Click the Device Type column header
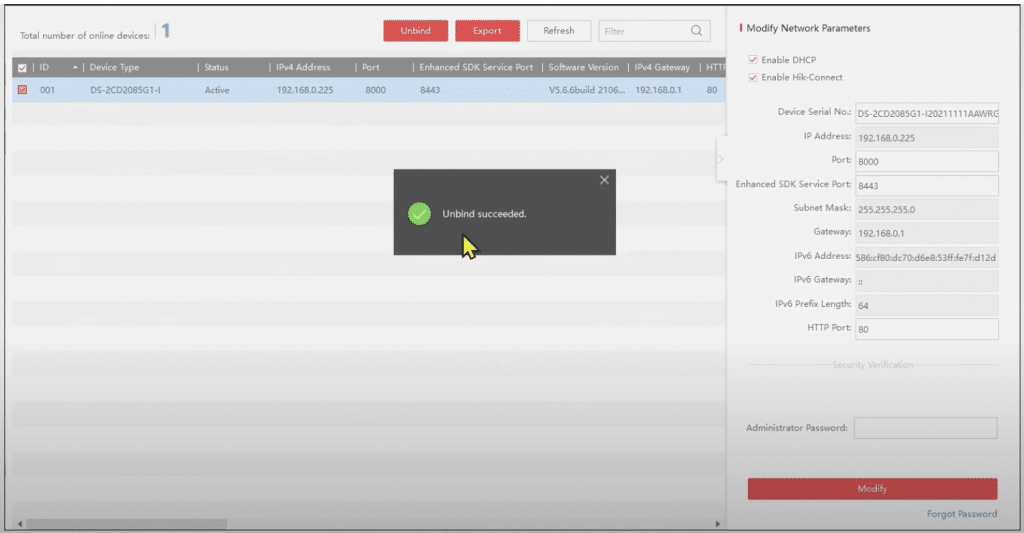Image resolution: width=1024 pixels, height=533 pixels. click(x=115, y=67)
